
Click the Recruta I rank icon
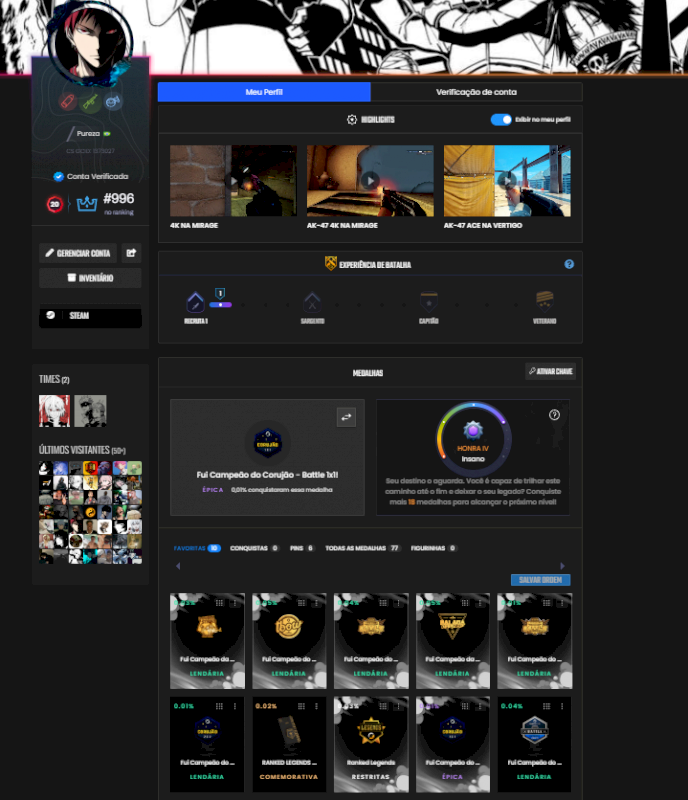[195, 302]
